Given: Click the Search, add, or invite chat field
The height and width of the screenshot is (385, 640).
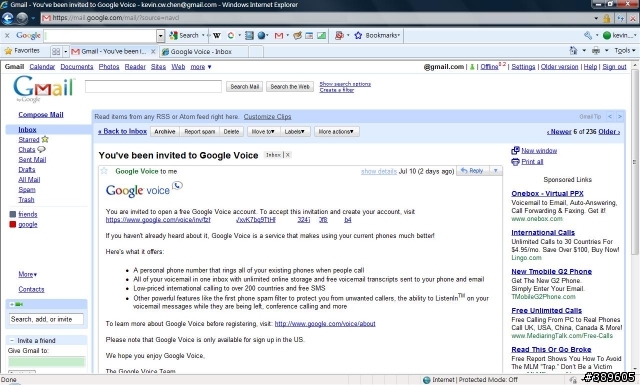Looking at the screenshot, I should [46, 319].
